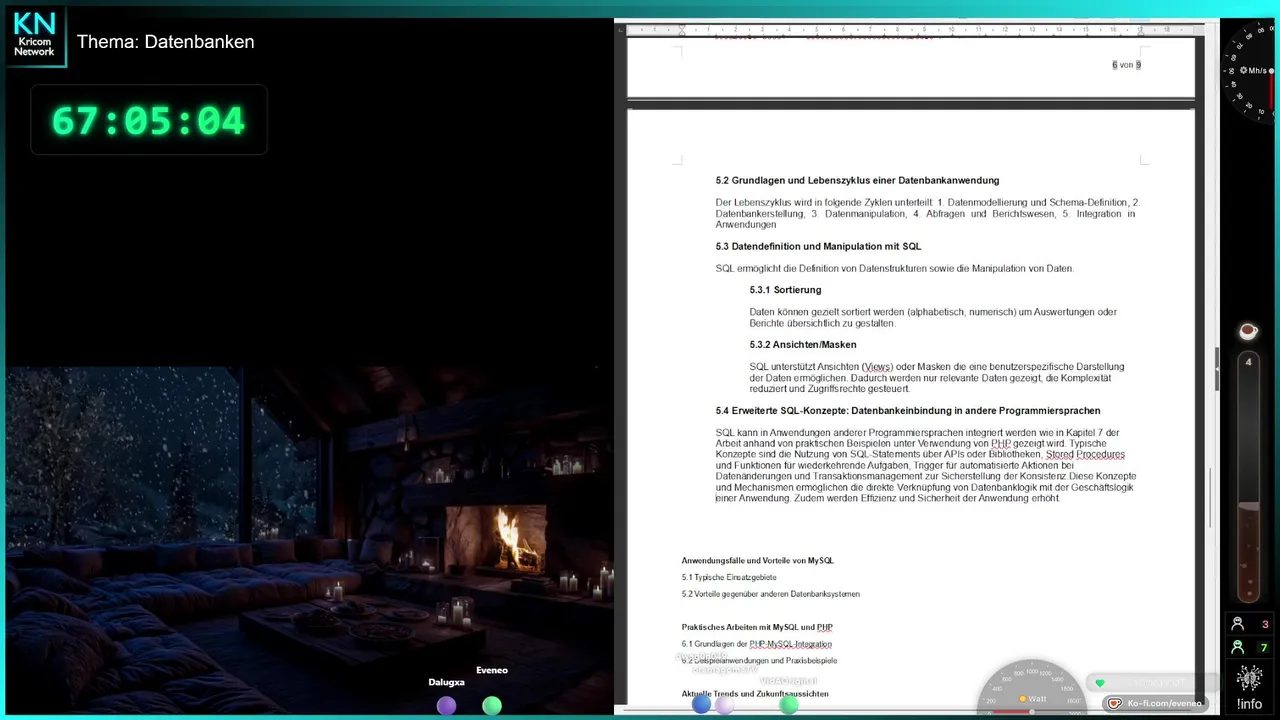Viewport: 1280px width, 720px height.
Task: Click the Dalugxa purple avatar ball
Action: (x=446, y=706)
